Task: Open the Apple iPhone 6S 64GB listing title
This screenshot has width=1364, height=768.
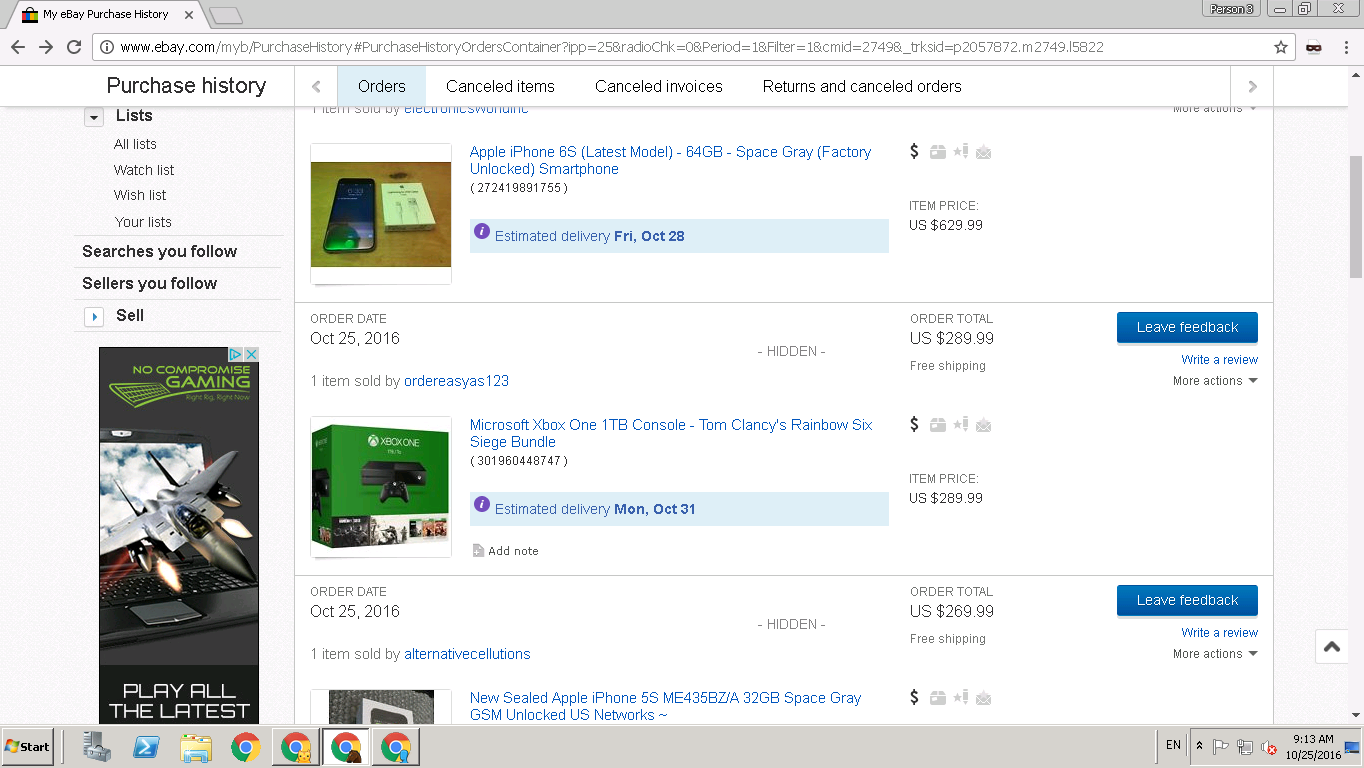Action: [670, 160]
